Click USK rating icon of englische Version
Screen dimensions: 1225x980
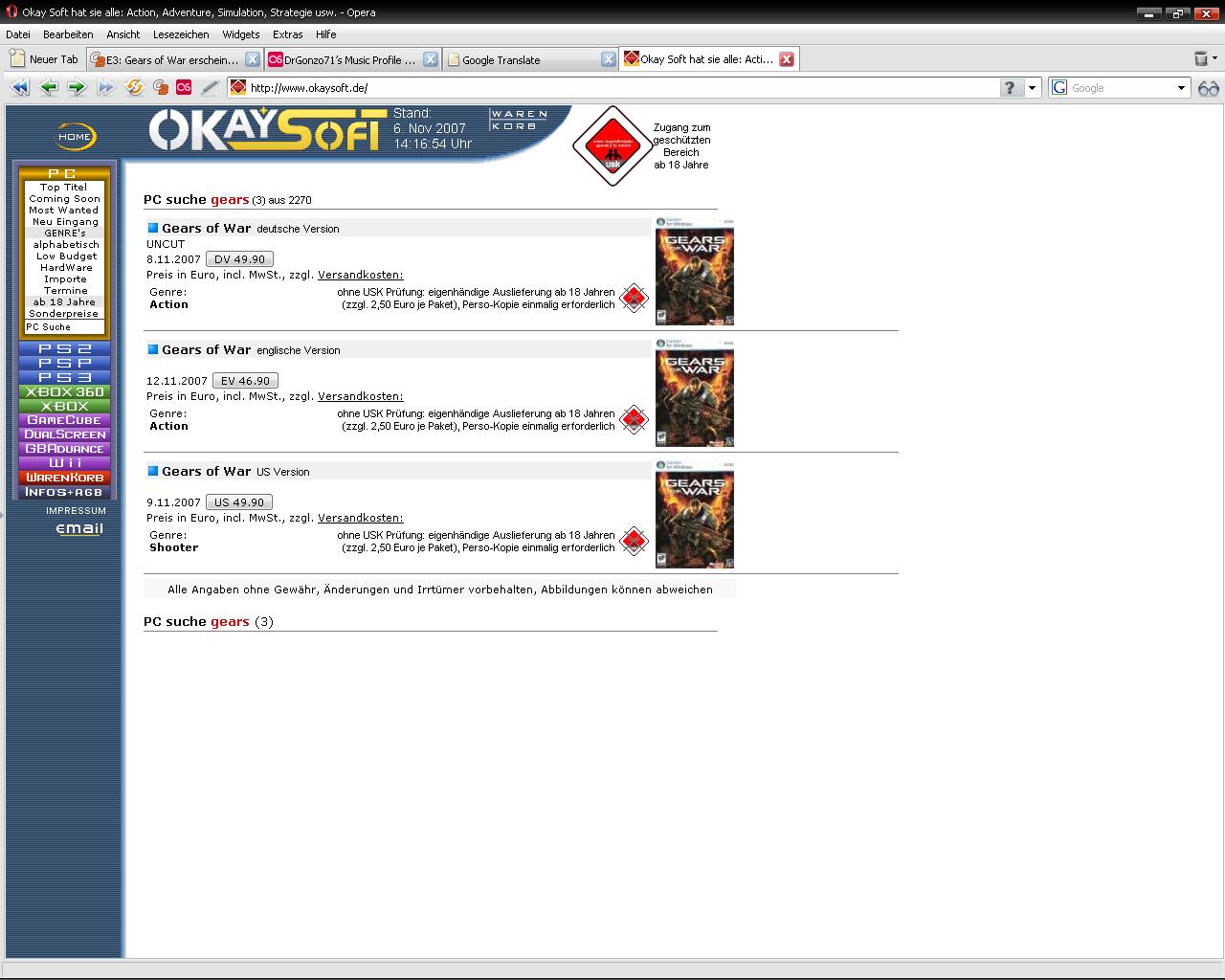click(x=634, y=419)
